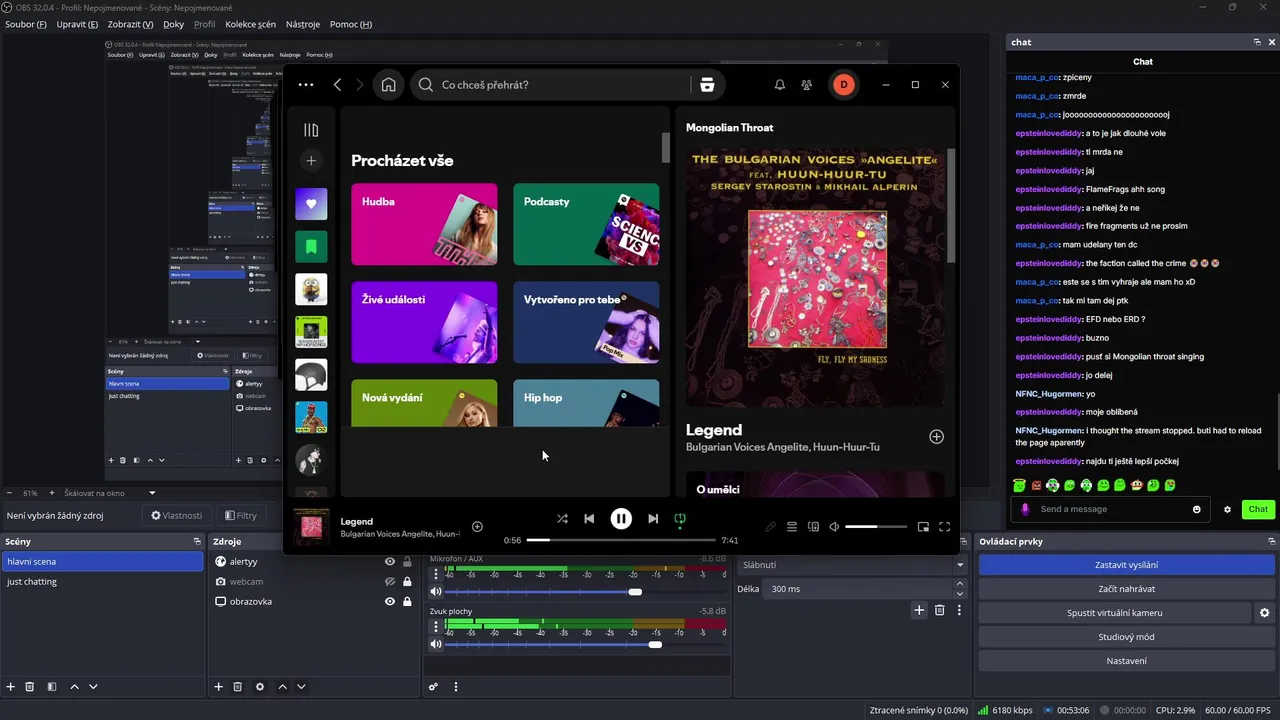The width and height of the screenshot is (1280, 720).
Task: Adjust Spotify volume slider
Action: point(877,527)
